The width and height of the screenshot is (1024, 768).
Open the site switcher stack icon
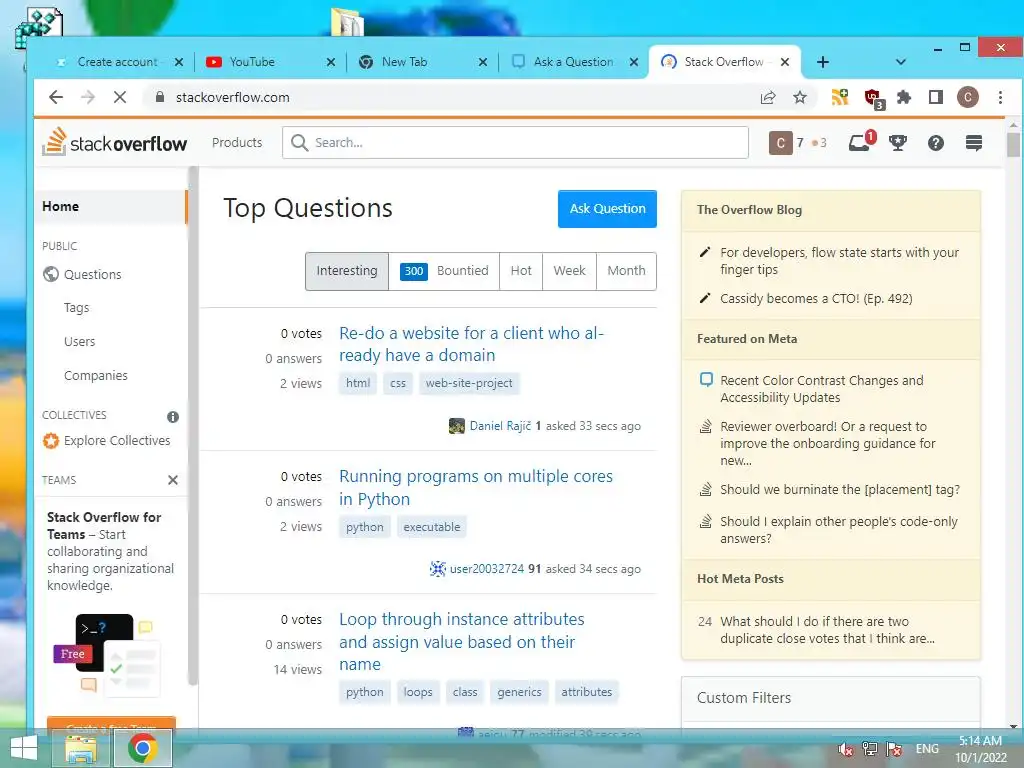tap(974, 142)
